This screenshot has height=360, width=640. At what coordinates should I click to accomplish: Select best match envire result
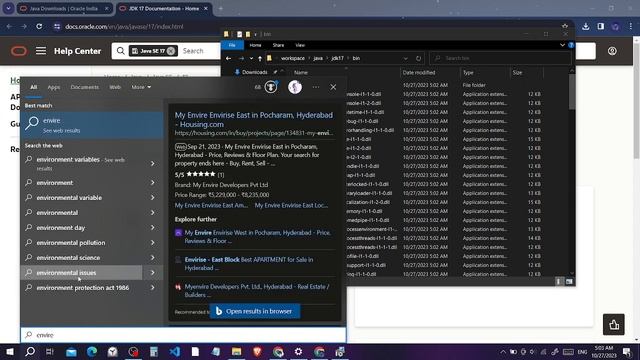tap(92, 125)
